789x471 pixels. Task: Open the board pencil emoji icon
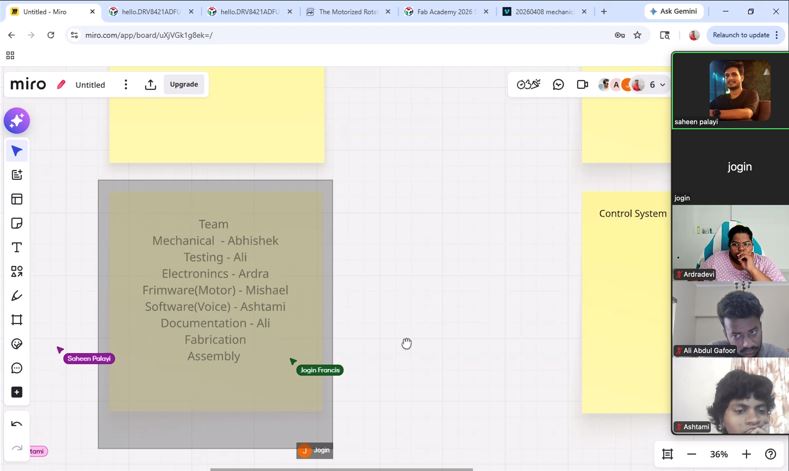(x=61, y=85)
